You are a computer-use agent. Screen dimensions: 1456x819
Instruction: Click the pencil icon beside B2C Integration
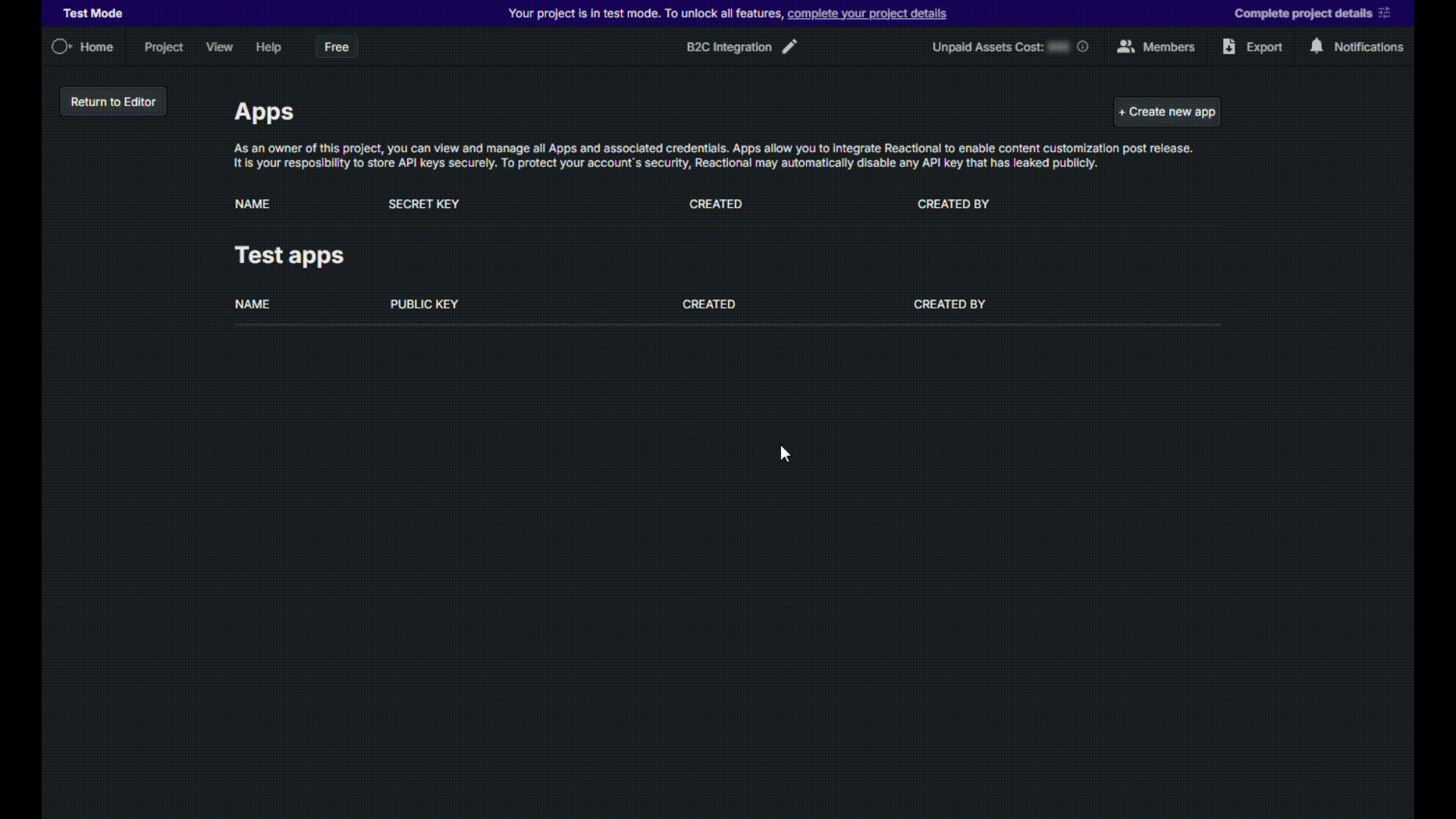tap(789, 47)
